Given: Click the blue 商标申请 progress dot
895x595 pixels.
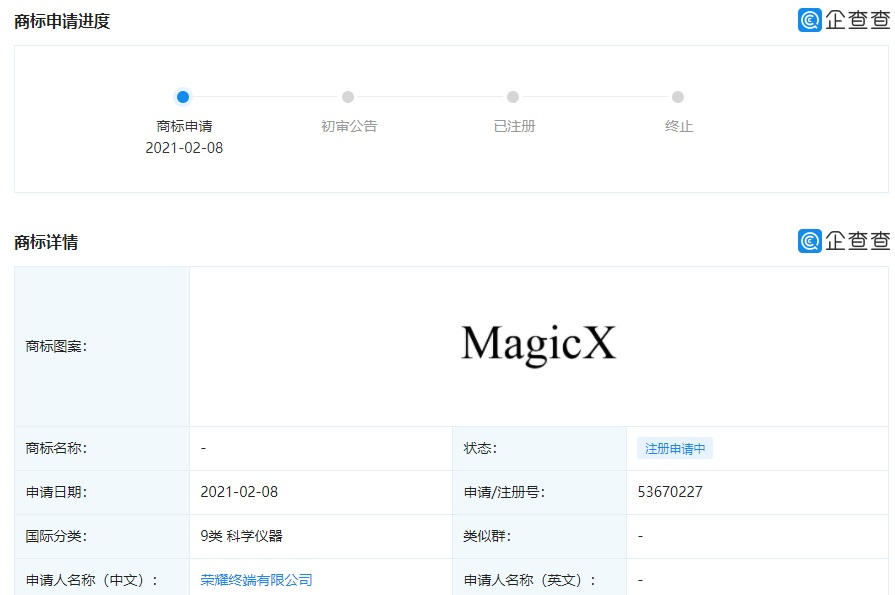Looking at the screenshot, I should click(183, 97).
